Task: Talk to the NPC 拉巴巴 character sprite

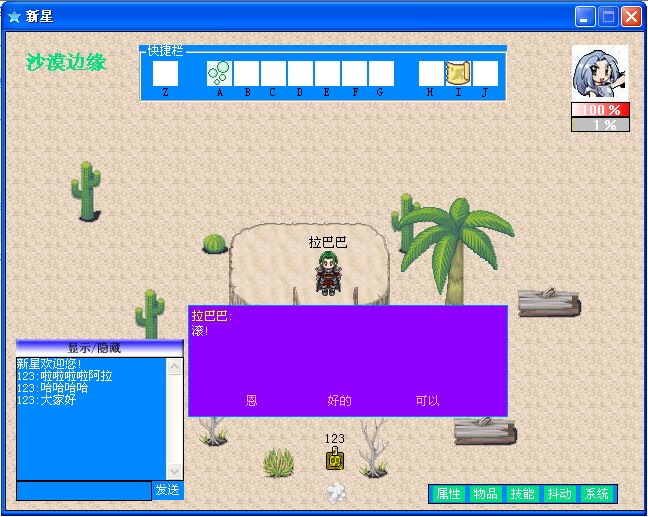Action: [x=329, y=274]
